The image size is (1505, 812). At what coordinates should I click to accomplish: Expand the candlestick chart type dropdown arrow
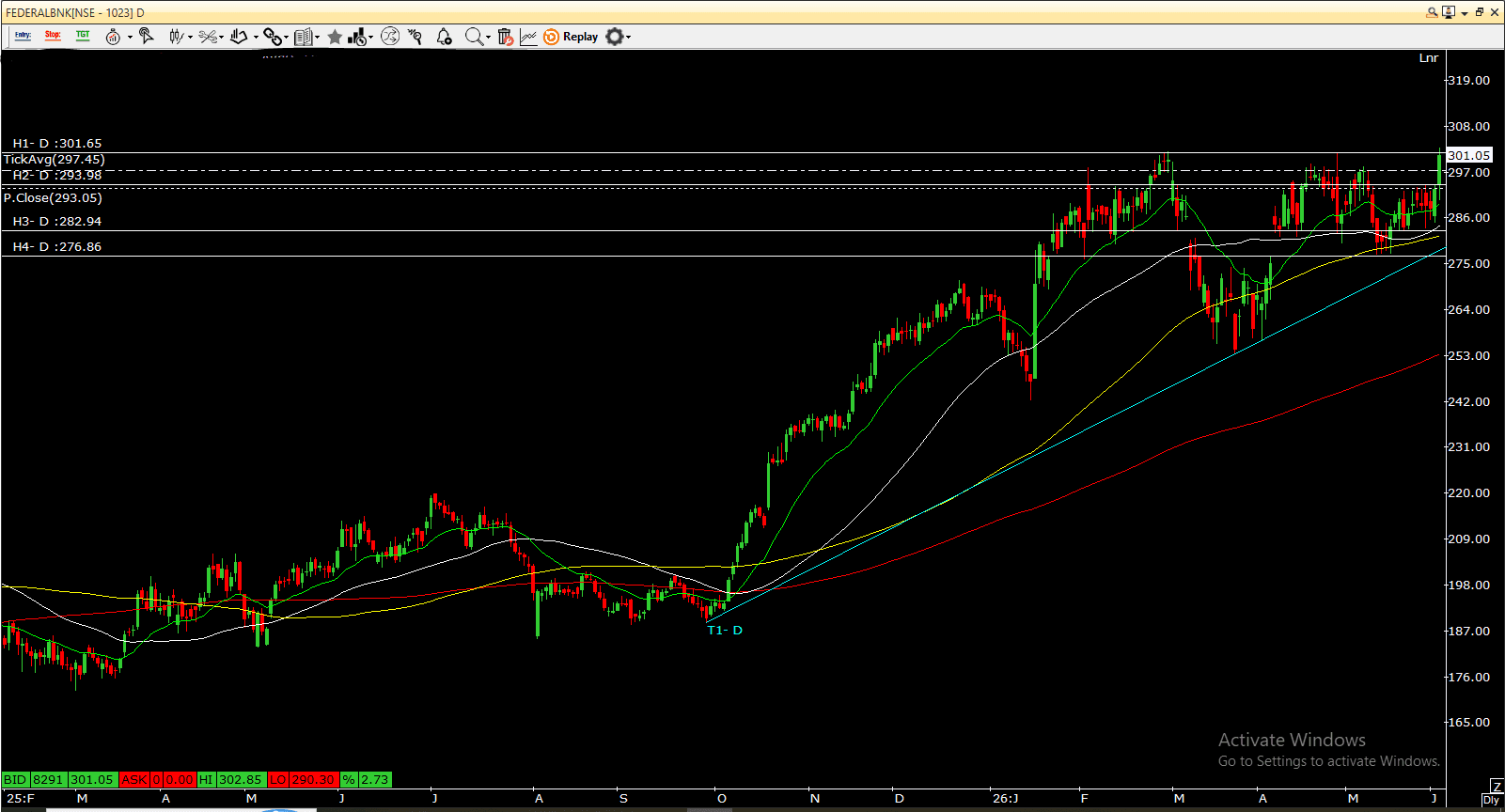tap(190, 38)
